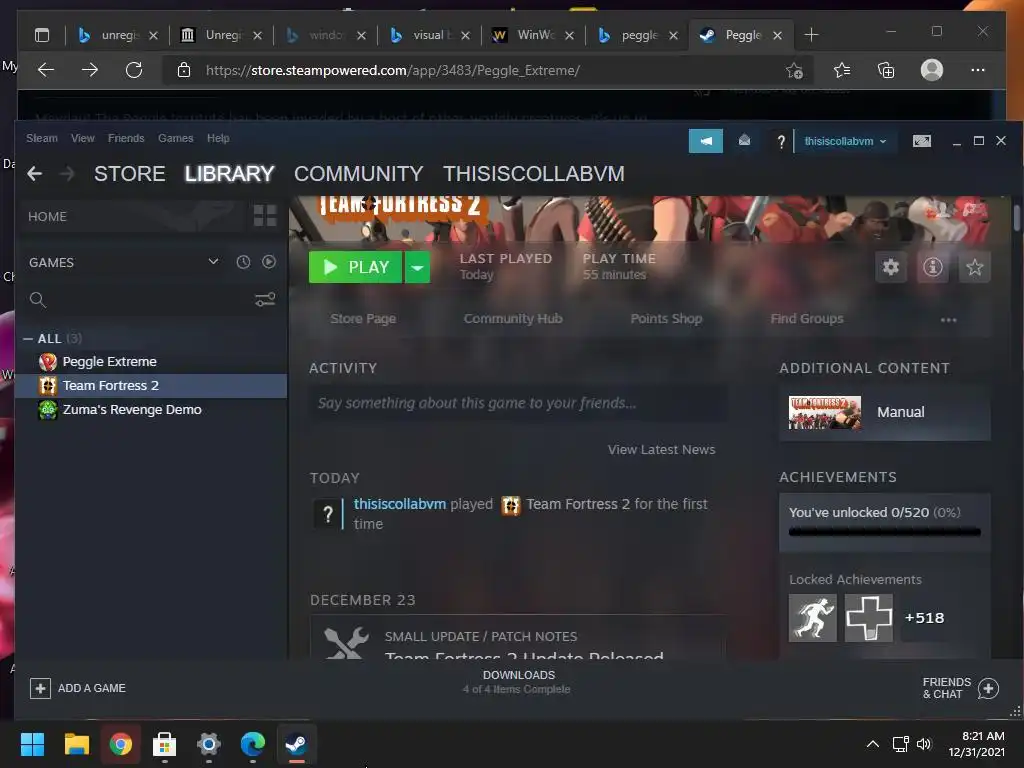Open the collections grid view icon
This screenshot has height=768, width=1024.
(264, 216)
